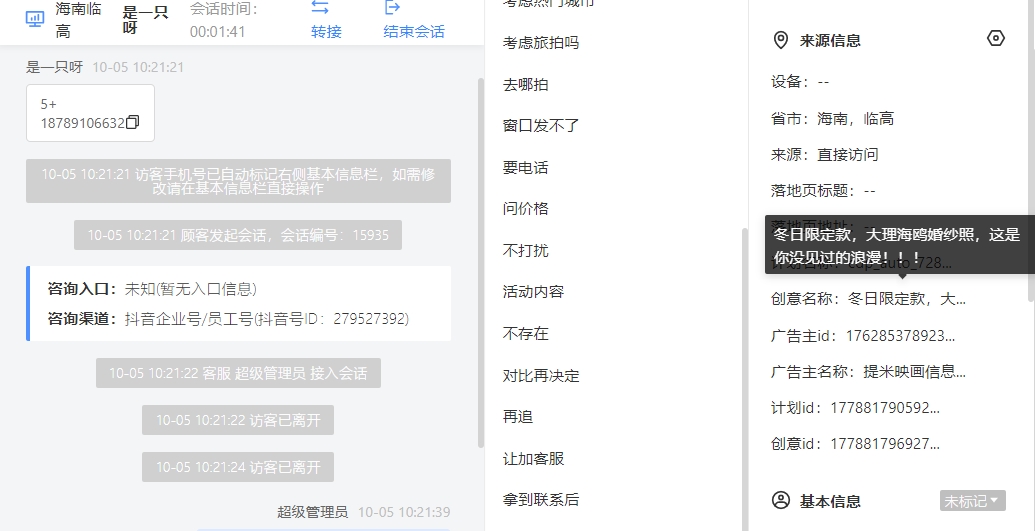Image resolution: width=1035 pixels, height=531 pixels.
Task: Click the 计划id value 177881790592
Action: 885,407
